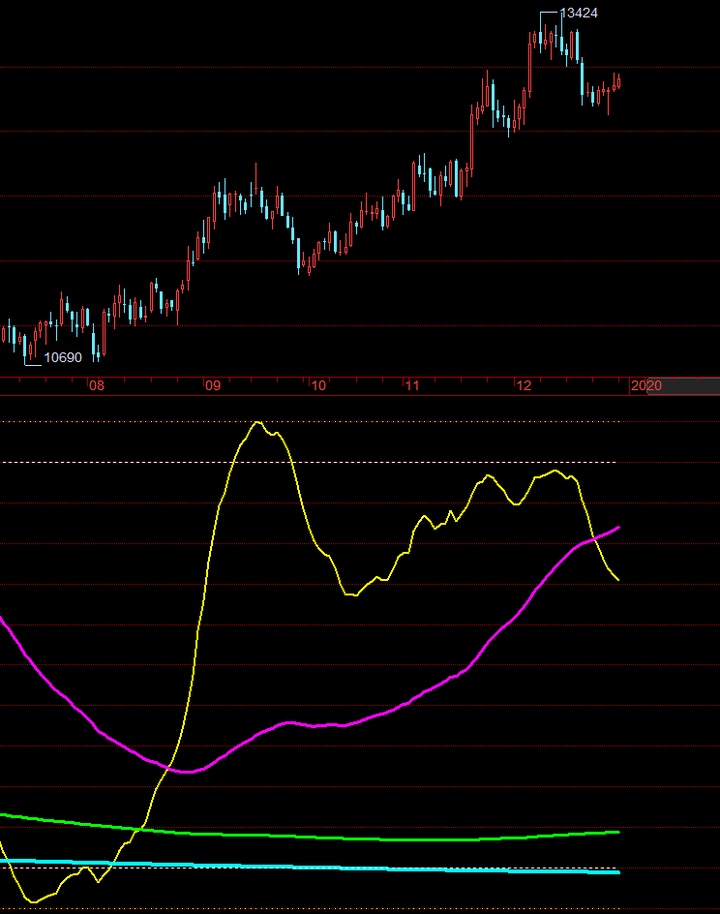Select the 09 month label on time axis
Screen dimensions: 720x914
(213, 385)
